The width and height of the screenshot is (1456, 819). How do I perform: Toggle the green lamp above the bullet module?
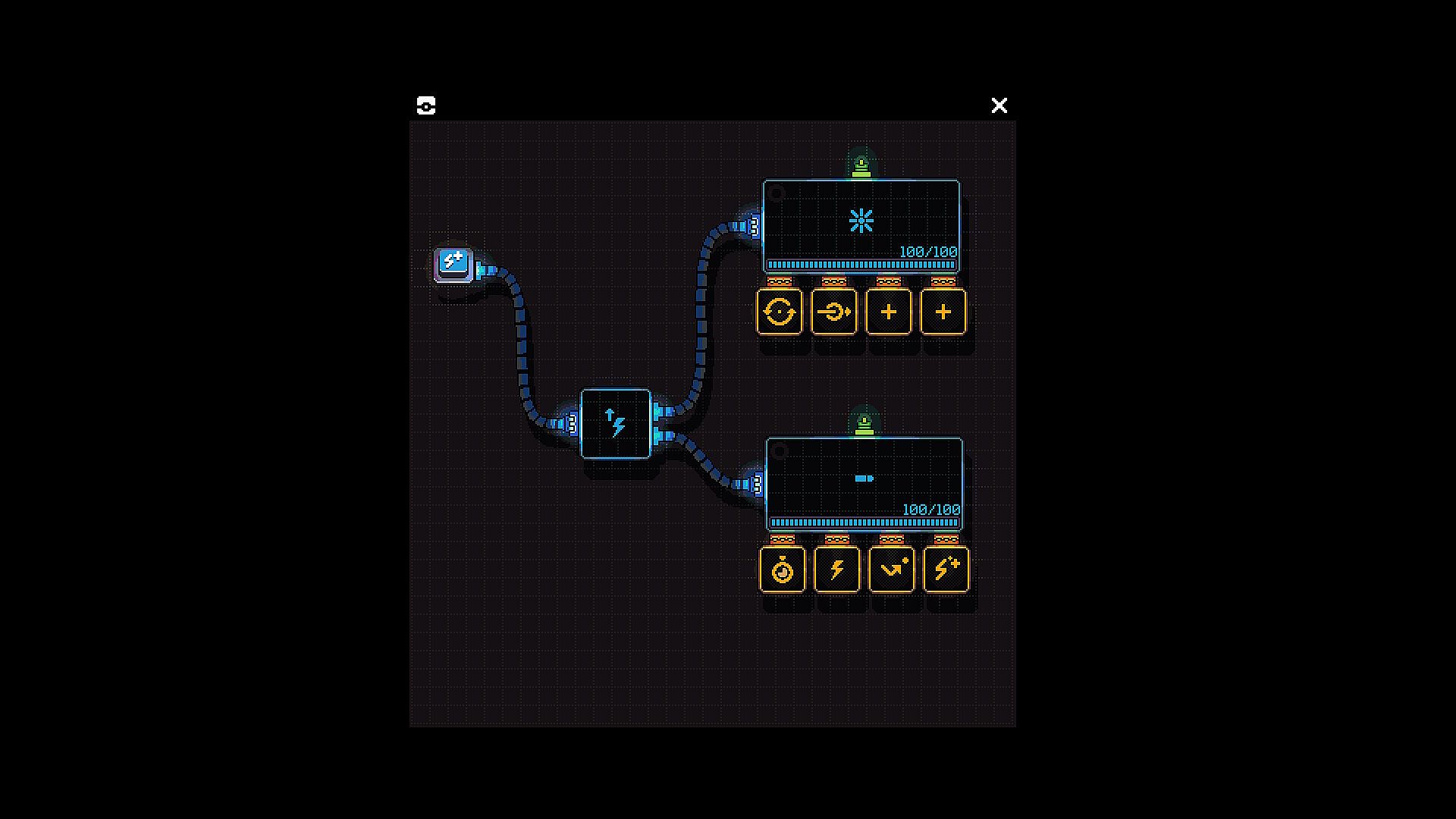[x=864, y=424]
